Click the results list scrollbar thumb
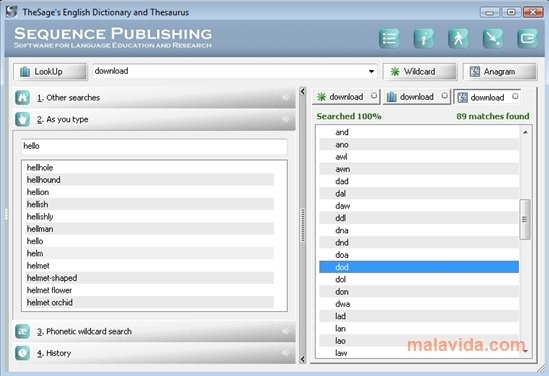 coord(524,220)
